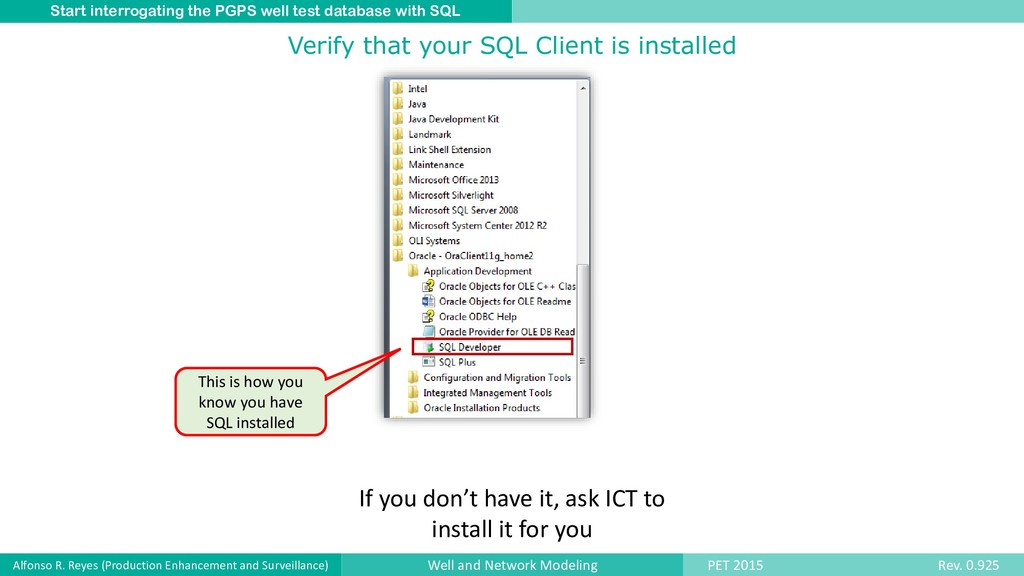
Task: Expand Link Shell Extension entry
Action: tap(449, 149)
